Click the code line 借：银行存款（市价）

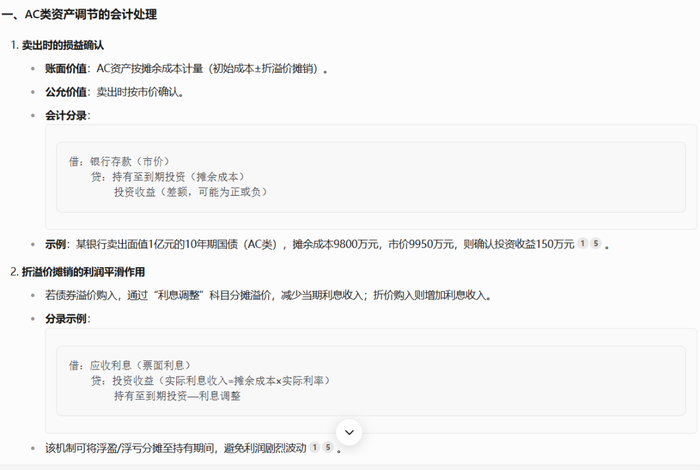pyautogui.click(x=119, y=161)
